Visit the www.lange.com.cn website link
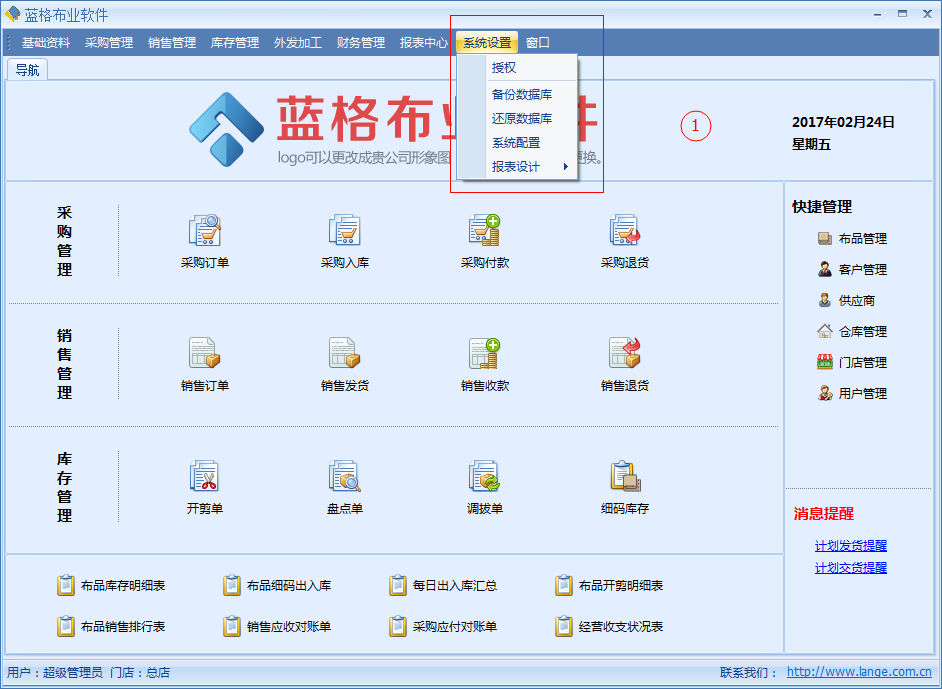This screenshot has width=942, height=689. coord(859,673)
